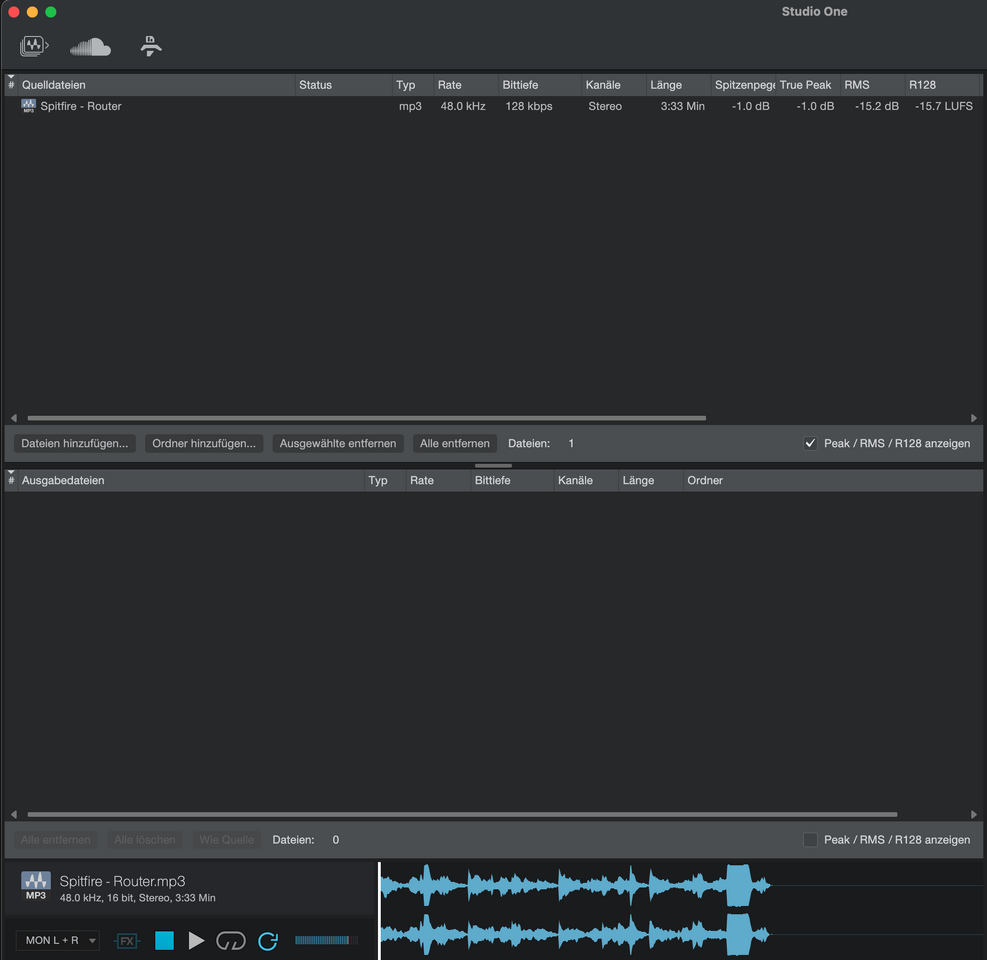Click source list scroll right arrow

click(974, 418)
